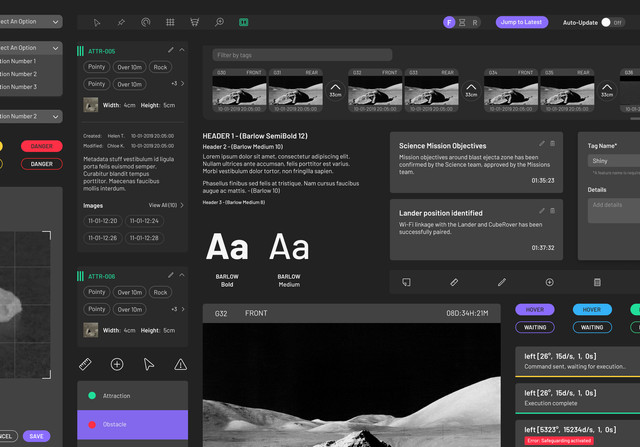Open the topmost Select An Option dropdown
Image resolution: width=640 pixels, height=447 pixels.
tap(29, 22)
